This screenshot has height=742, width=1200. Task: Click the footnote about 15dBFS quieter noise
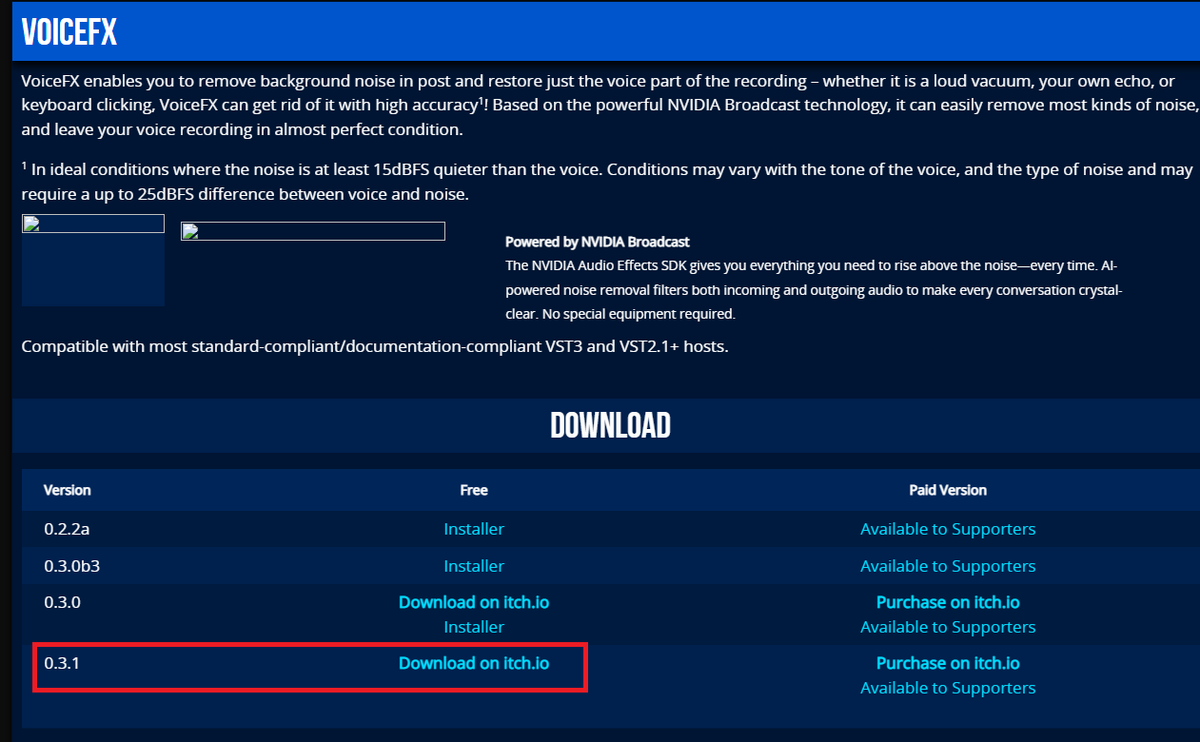click(607, 181)
